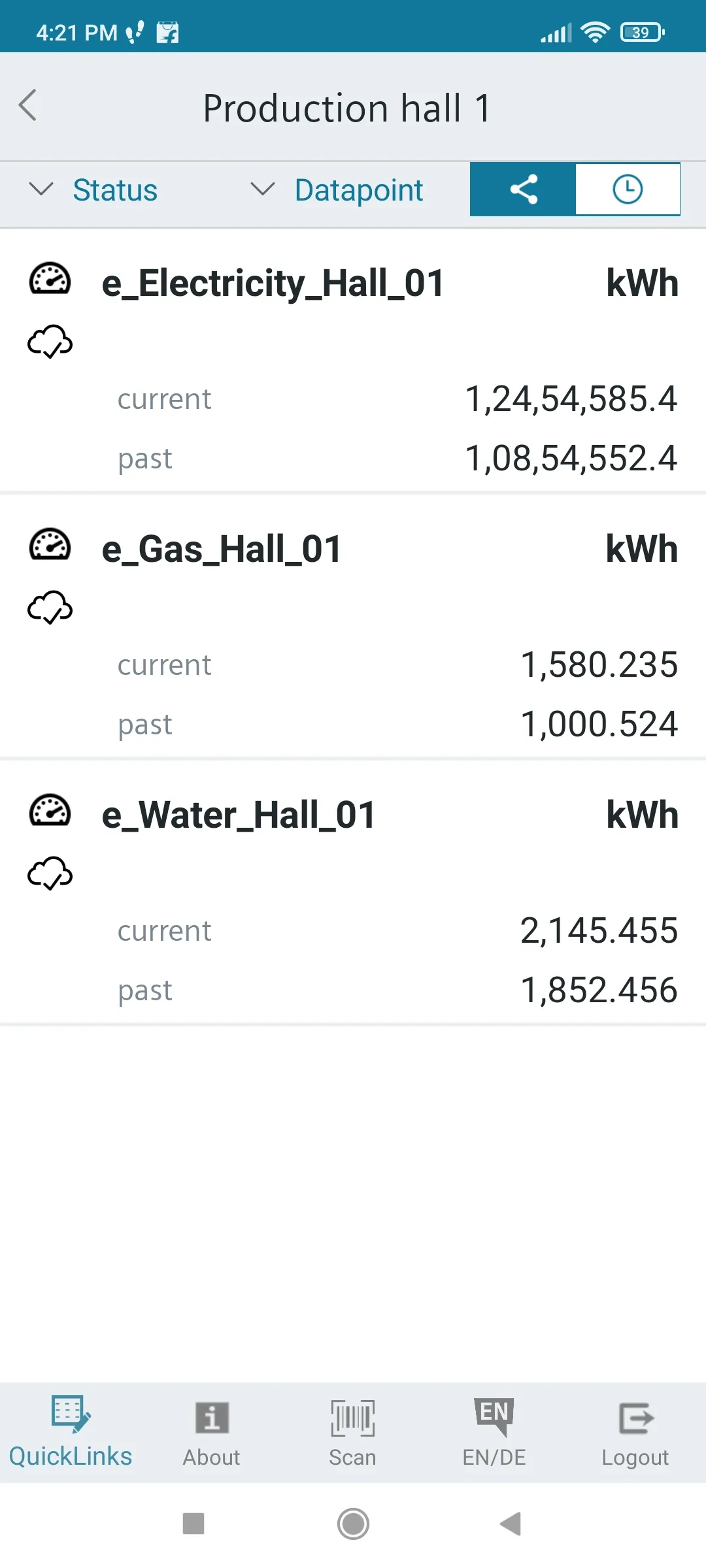Tap the gauge icon for e_Water_Hall_01
The width and height of the screenshot is (706, 1568).
click(x=50, y=811)
